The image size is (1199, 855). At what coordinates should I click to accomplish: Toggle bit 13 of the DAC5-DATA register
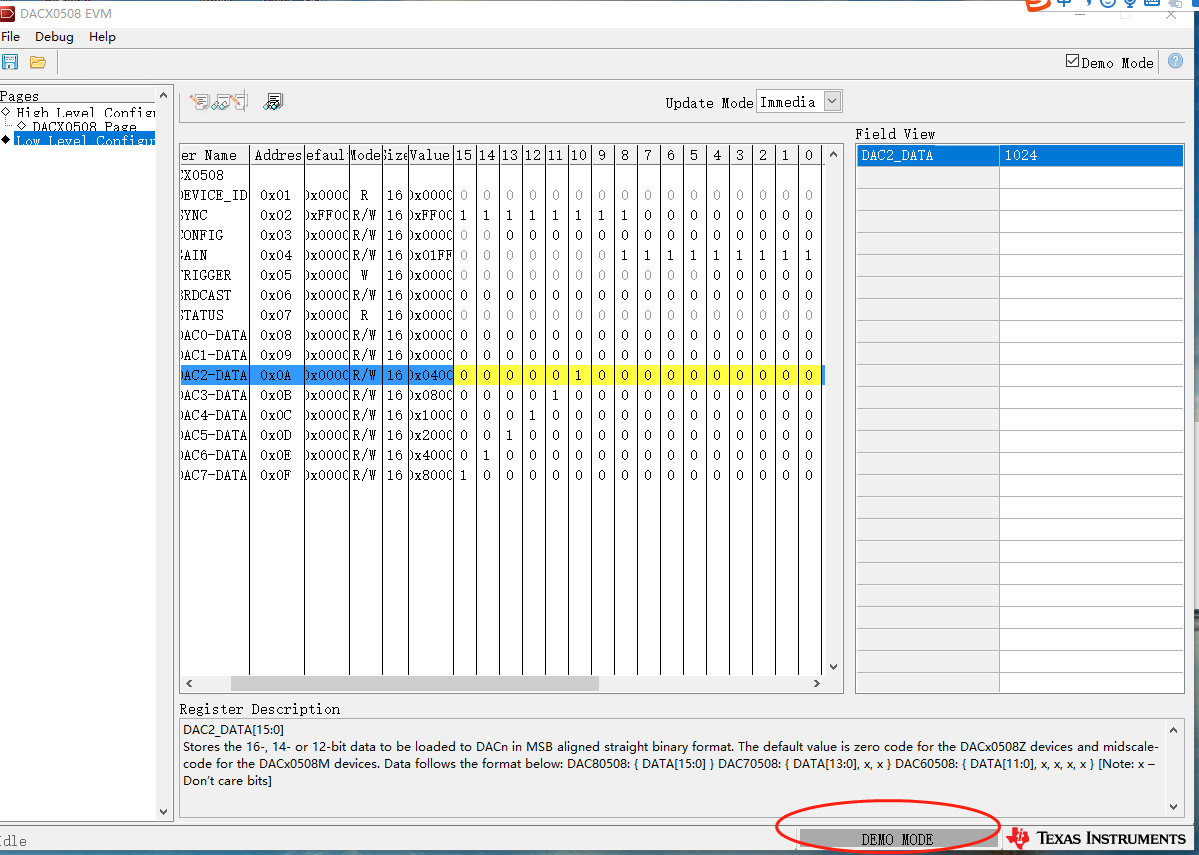click(509, 435)
